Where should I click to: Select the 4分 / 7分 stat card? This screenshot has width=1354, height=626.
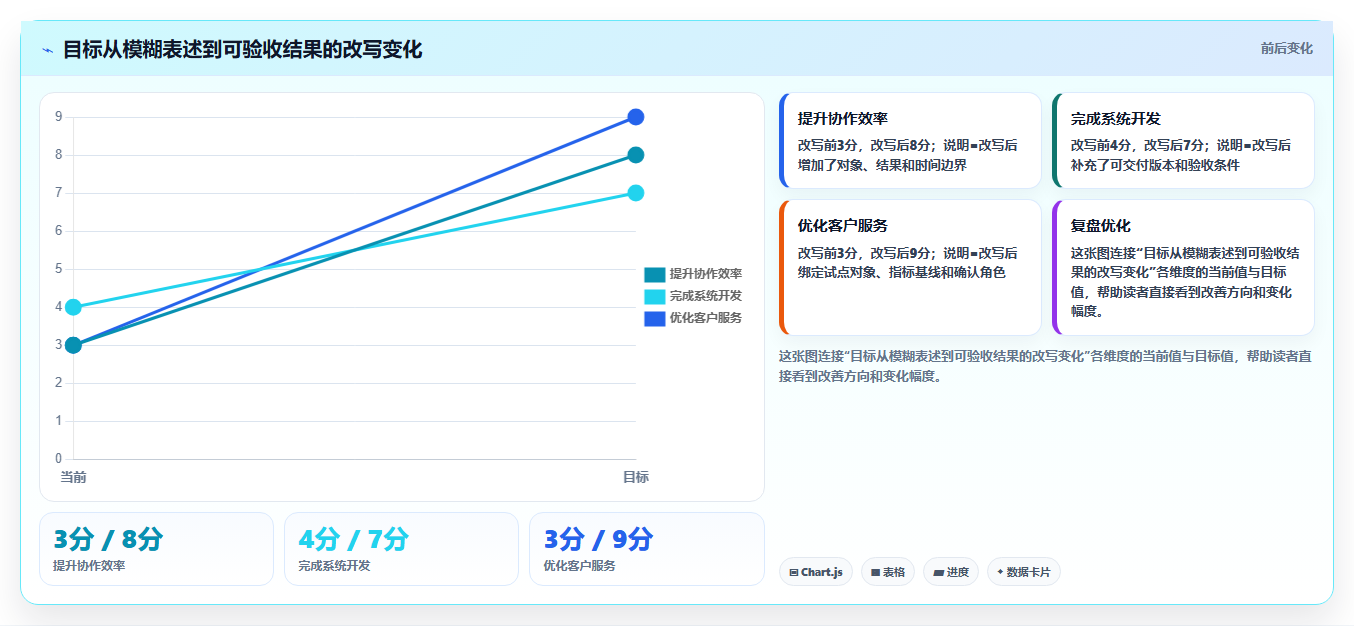coord(401,549)
